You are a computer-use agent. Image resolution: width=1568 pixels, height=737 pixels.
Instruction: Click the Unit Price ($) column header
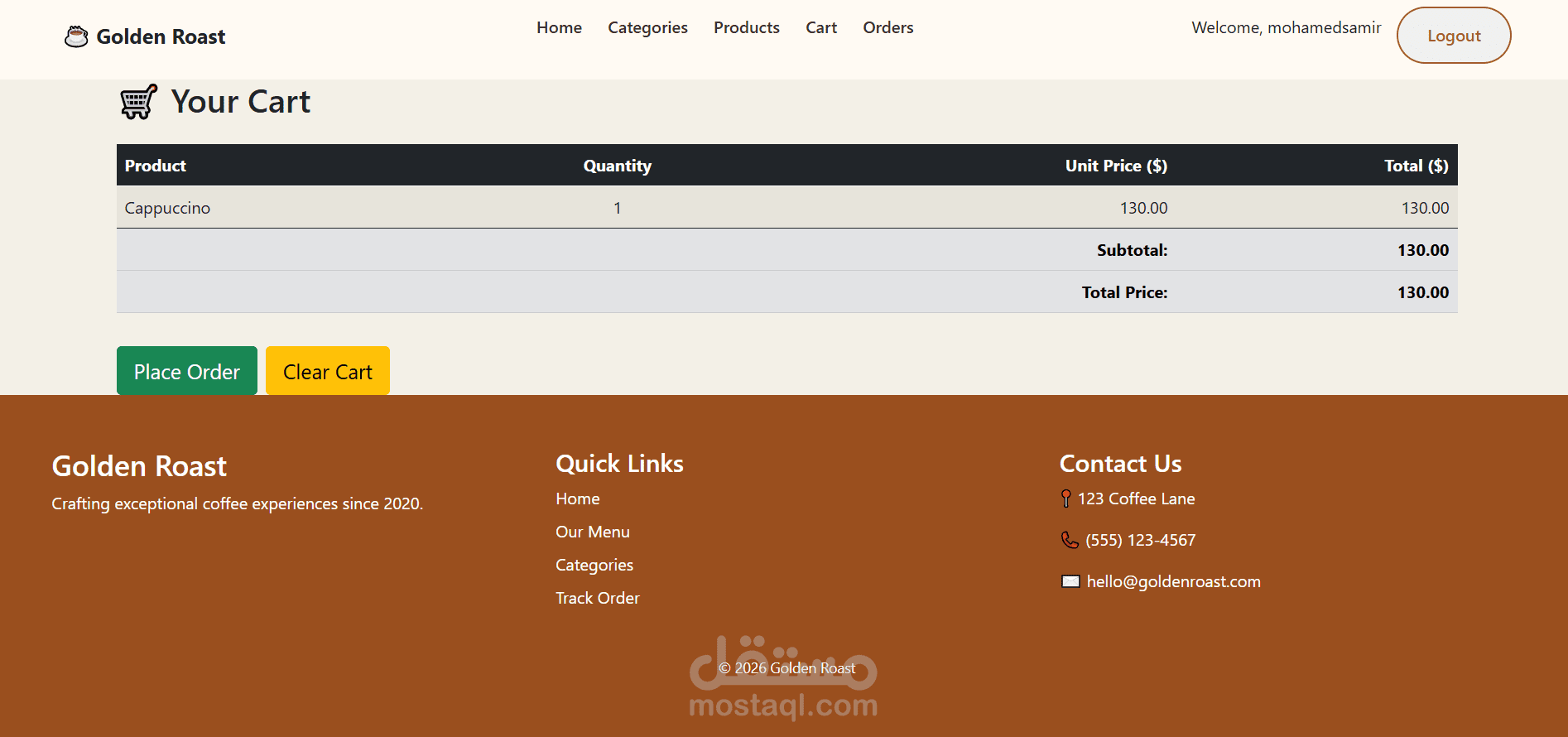point(1116,166)
